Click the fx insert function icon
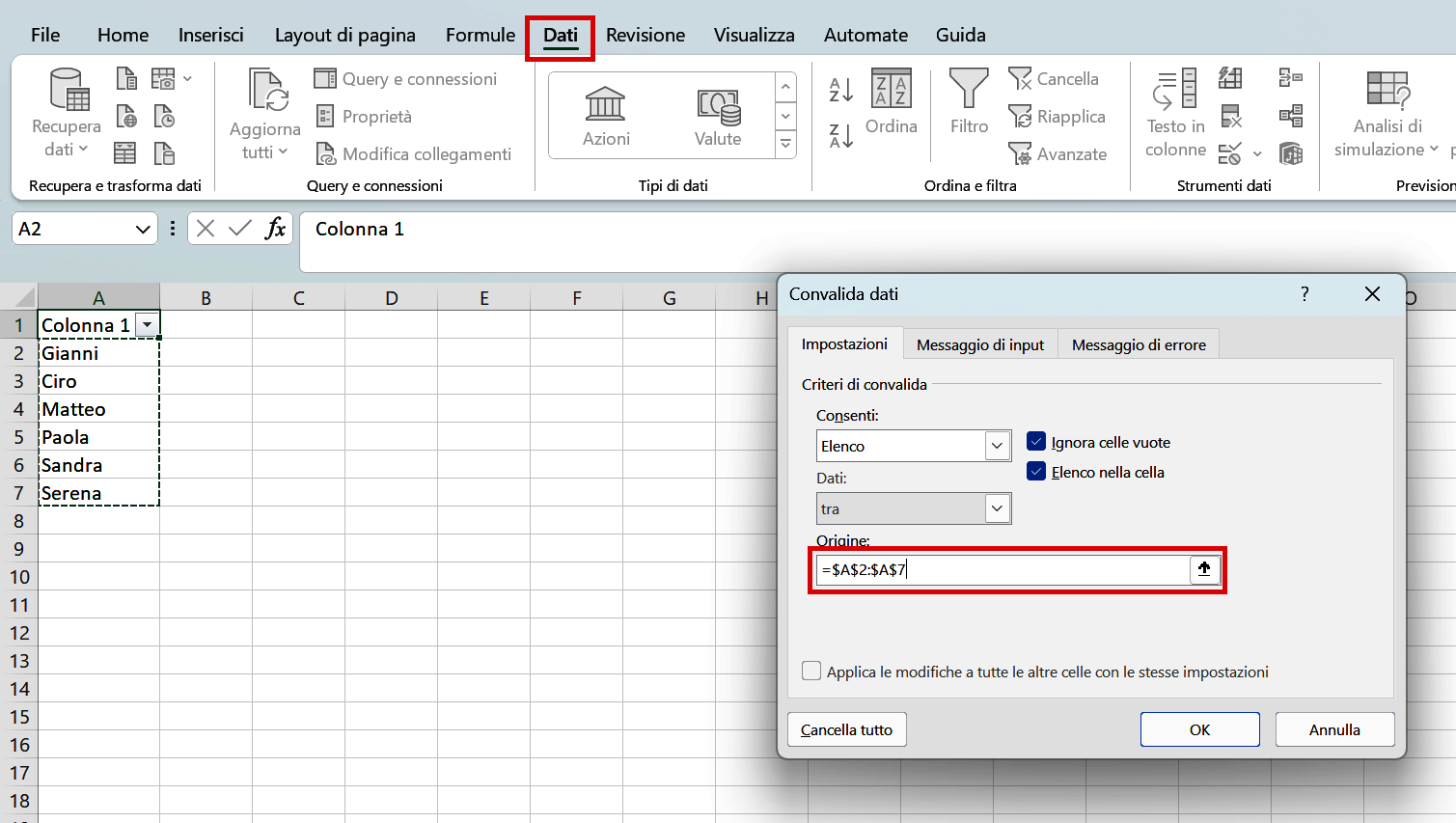 (276, 229)
